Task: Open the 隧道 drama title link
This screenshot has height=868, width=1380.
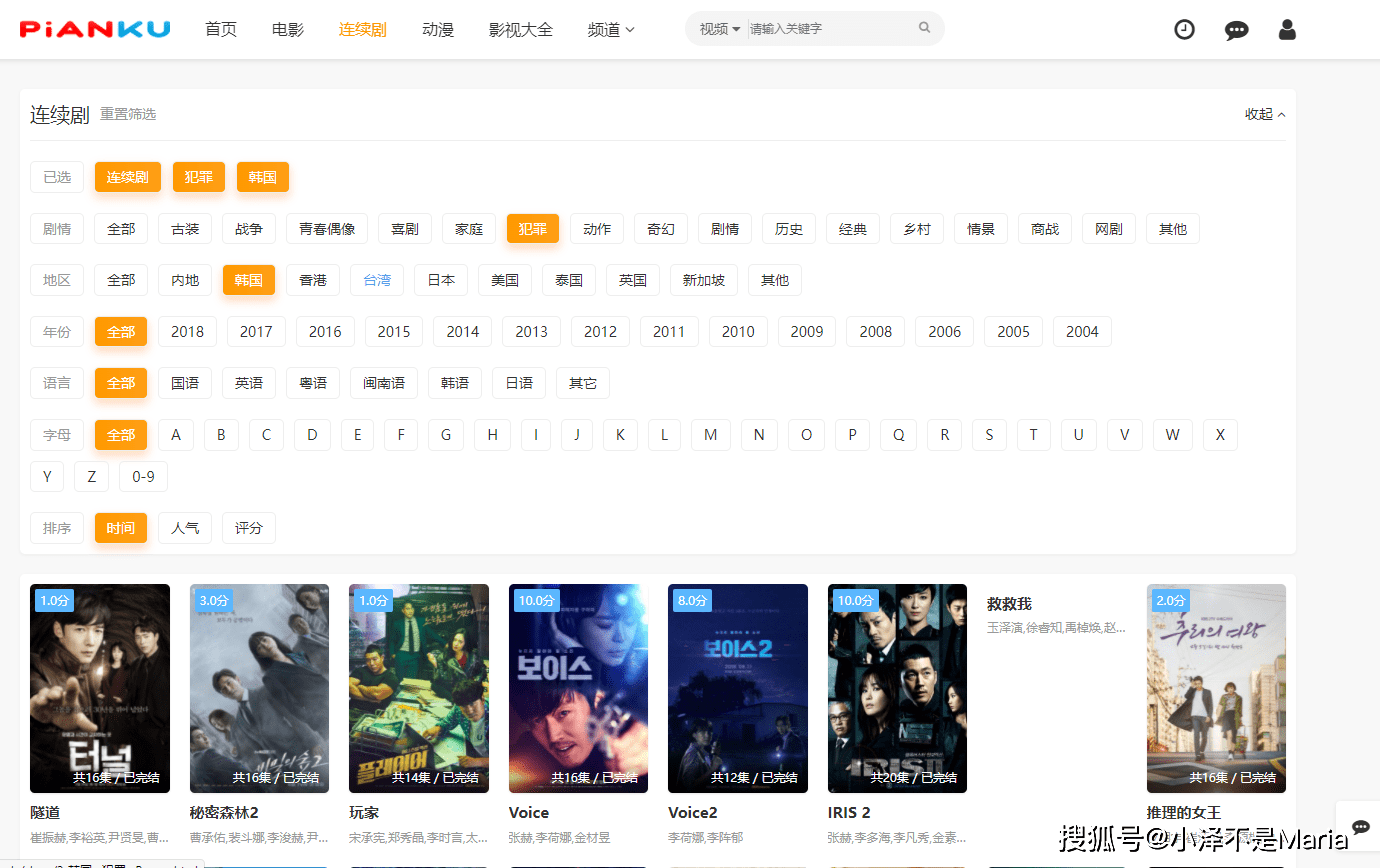Action: coord(43,812)
